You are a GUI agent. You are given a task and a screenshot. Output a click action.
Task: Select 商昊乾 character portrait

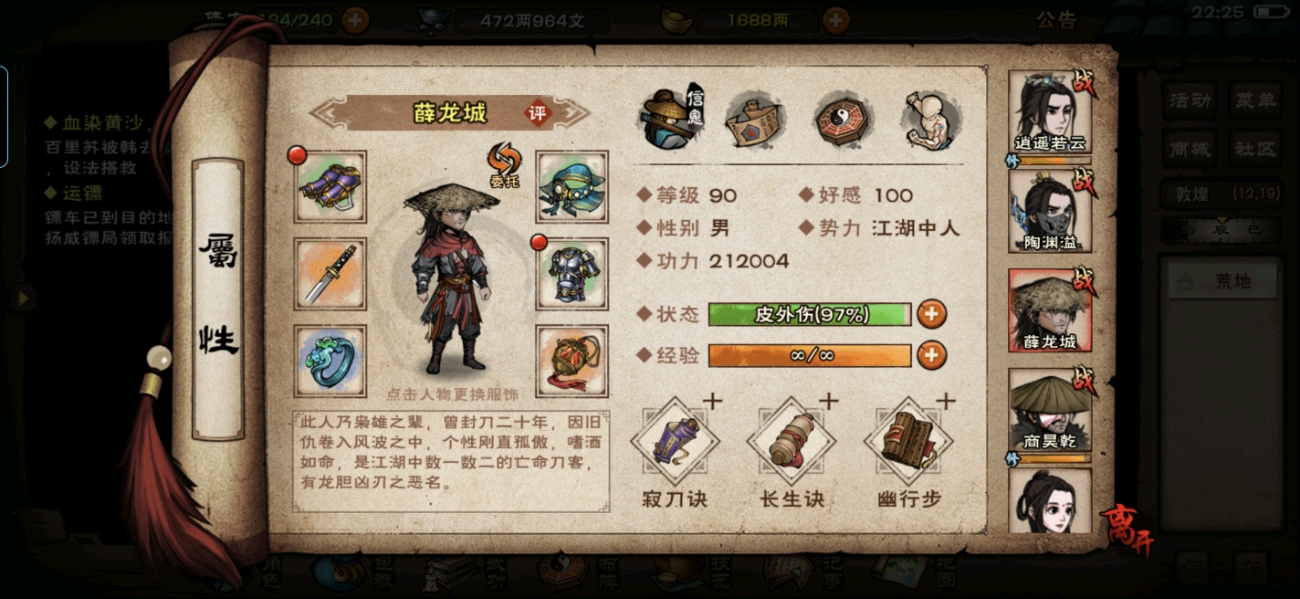[x=1049, y=410]
